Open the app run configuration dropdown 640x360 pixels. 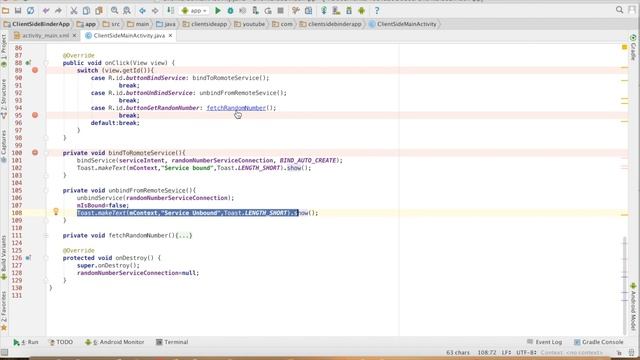[x=194, y=11]
